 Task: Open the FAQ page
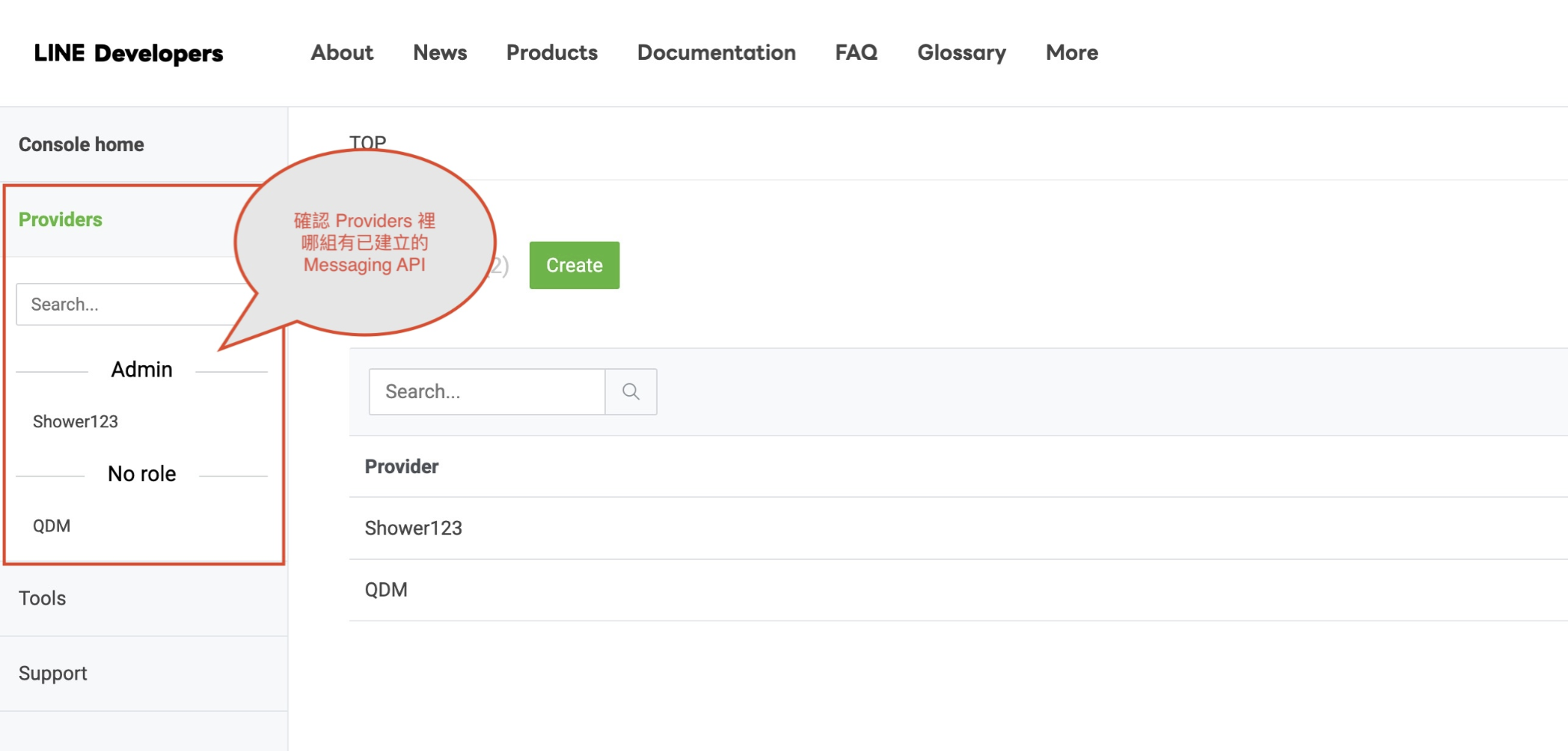coord(856,52)
